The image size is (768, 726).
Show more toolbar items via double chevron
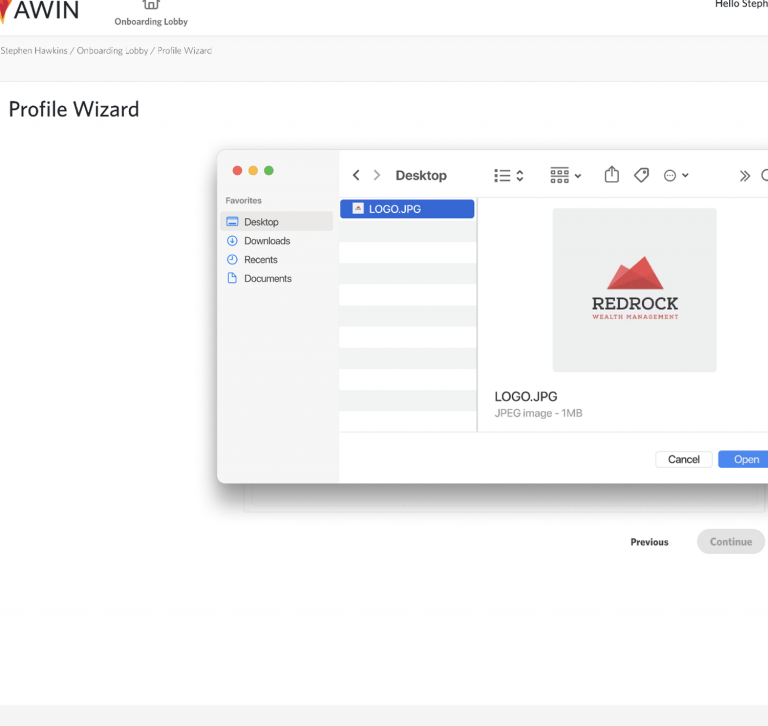click(x=744, y=176)
